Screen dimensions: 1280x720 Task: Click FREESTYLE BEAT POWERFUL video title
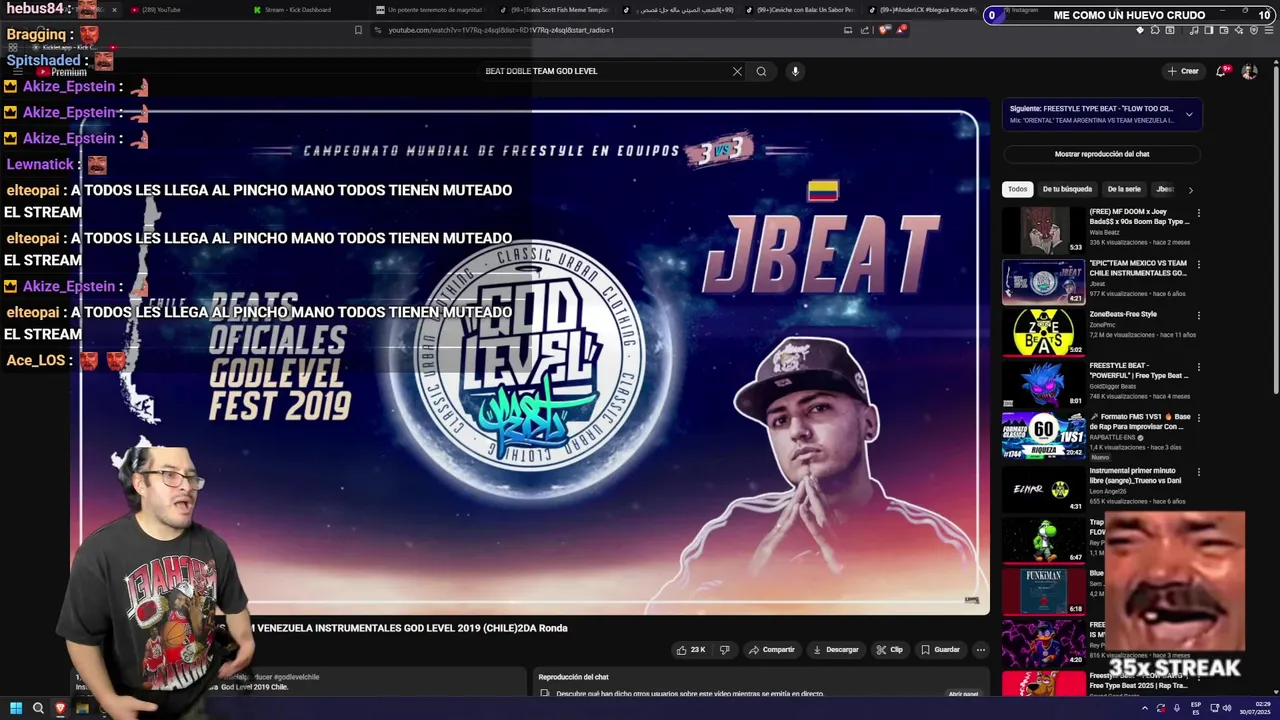click(x=1139, y=371)
